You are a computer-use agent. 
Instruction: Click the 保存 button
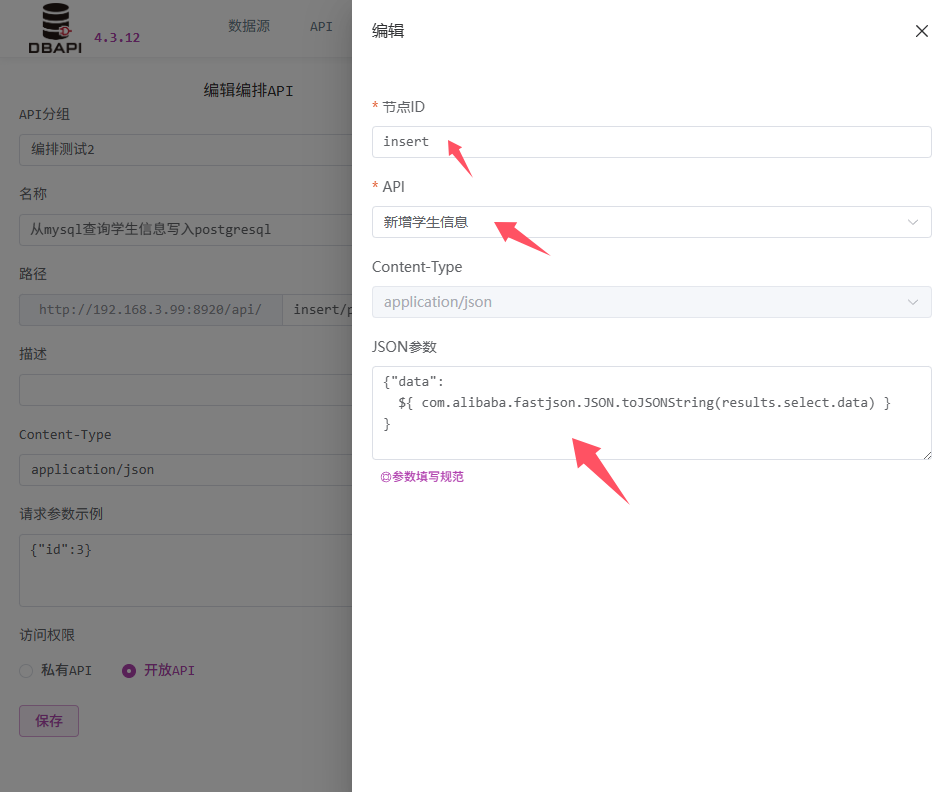pyautogui.click(x=49, y=721)
